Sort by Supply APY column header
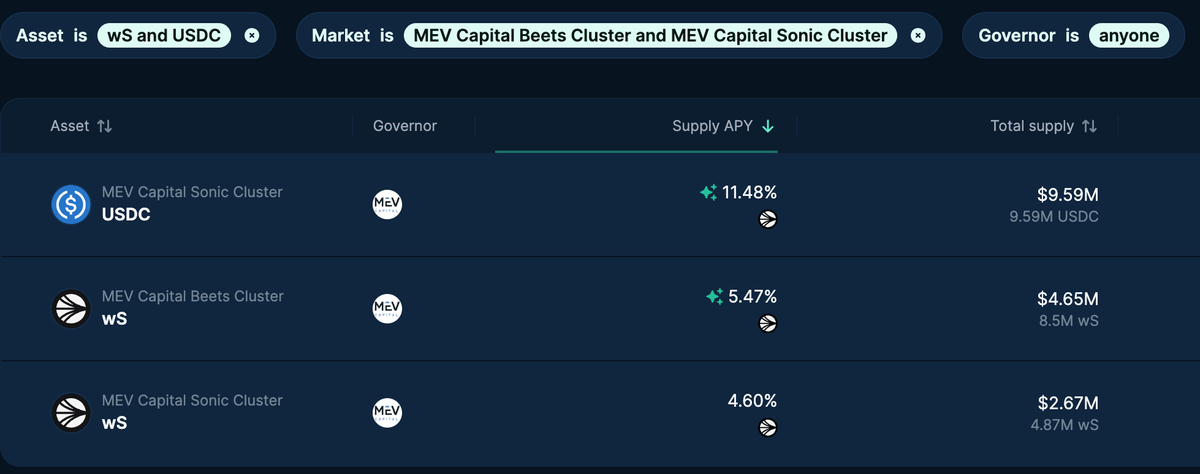 coord(723,126)
